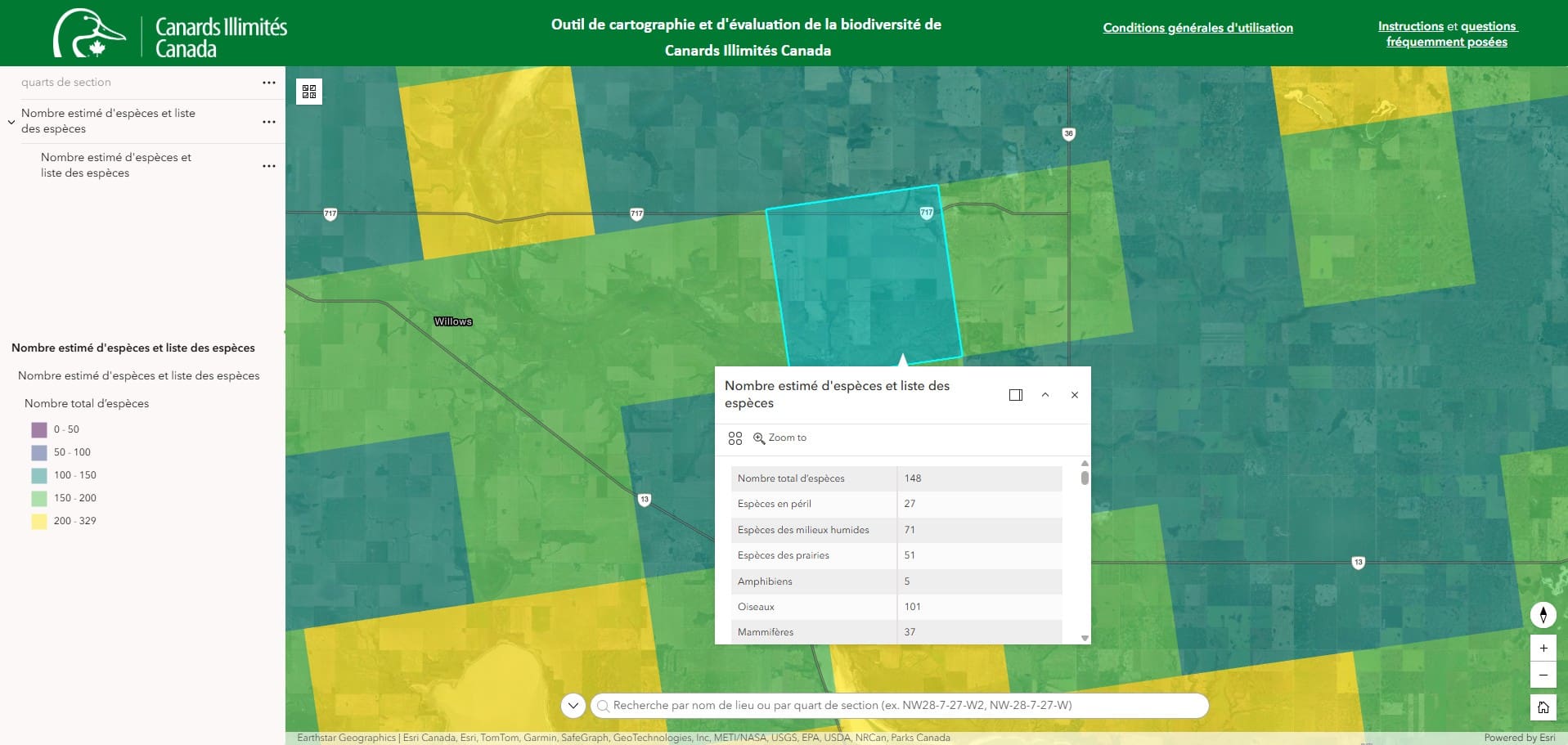This screenshot has width=1568, height=745.
Task: Zoom out with the minus button
Action: [1543, 675]
